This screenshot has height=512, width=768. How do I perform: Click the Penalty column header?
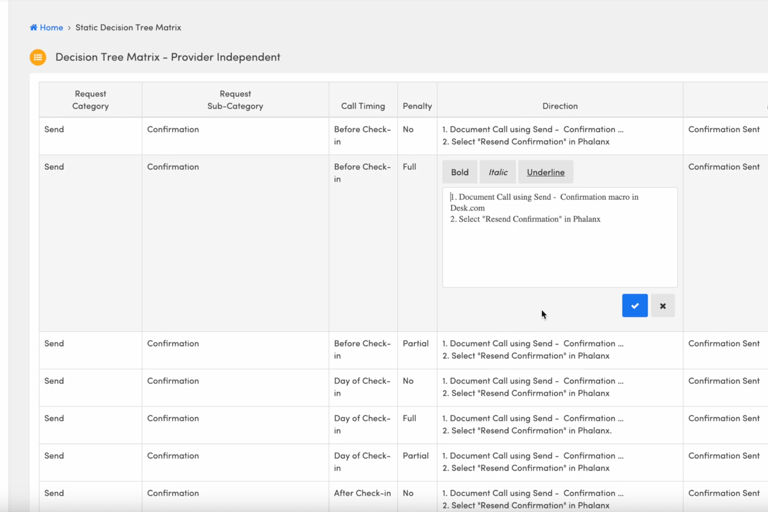(x=417, y=106)
